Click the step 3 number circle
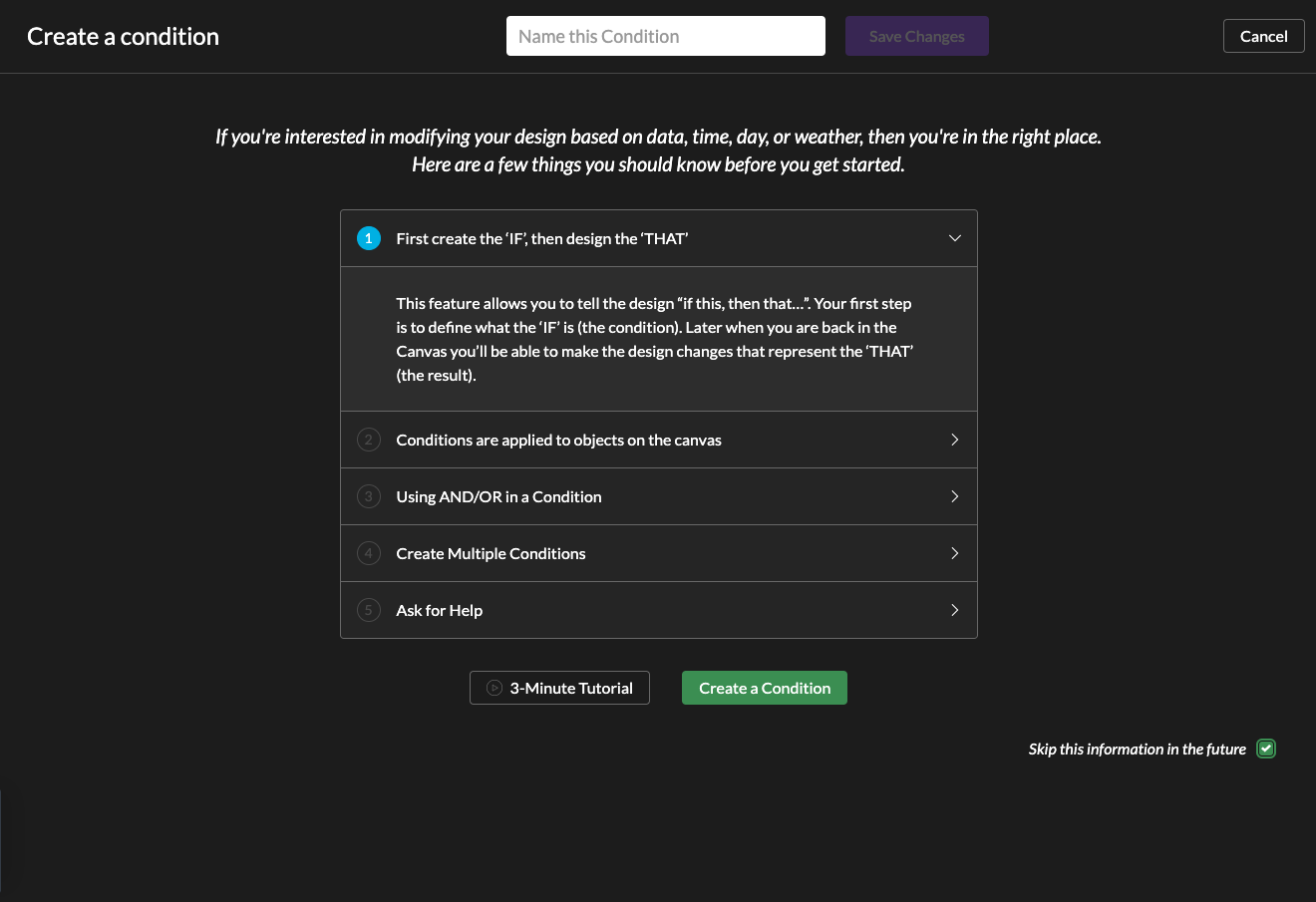Viewport: 1316px width, 902px height. tap(369, 496)
